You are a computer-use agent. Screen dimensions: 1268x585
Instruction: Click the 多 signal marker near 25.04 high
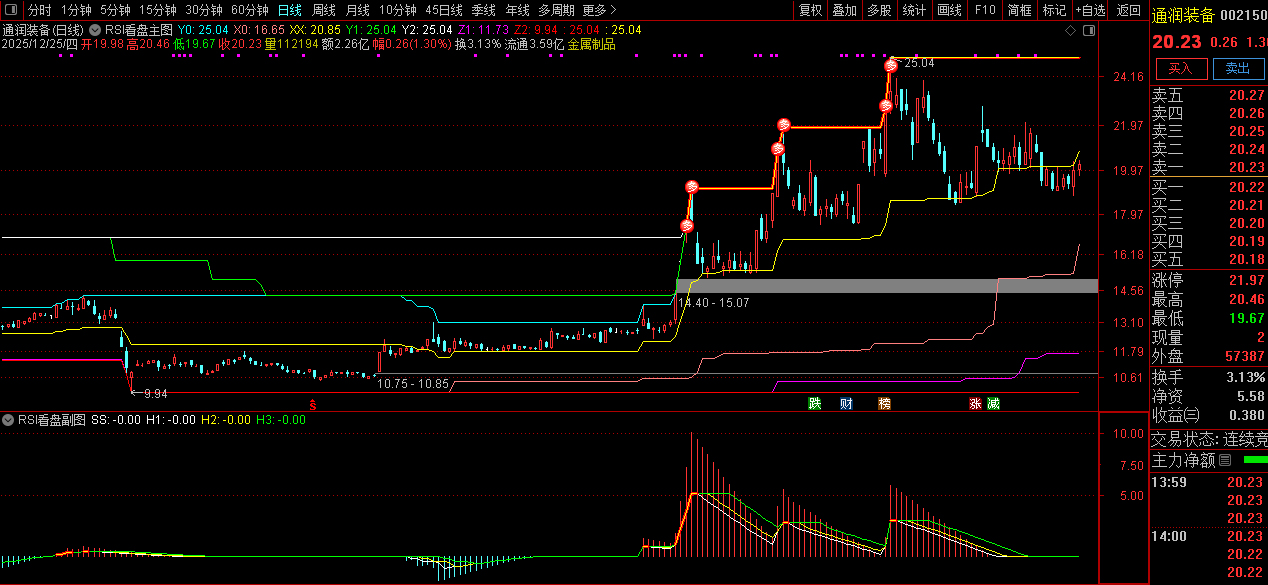coord(890,66)
